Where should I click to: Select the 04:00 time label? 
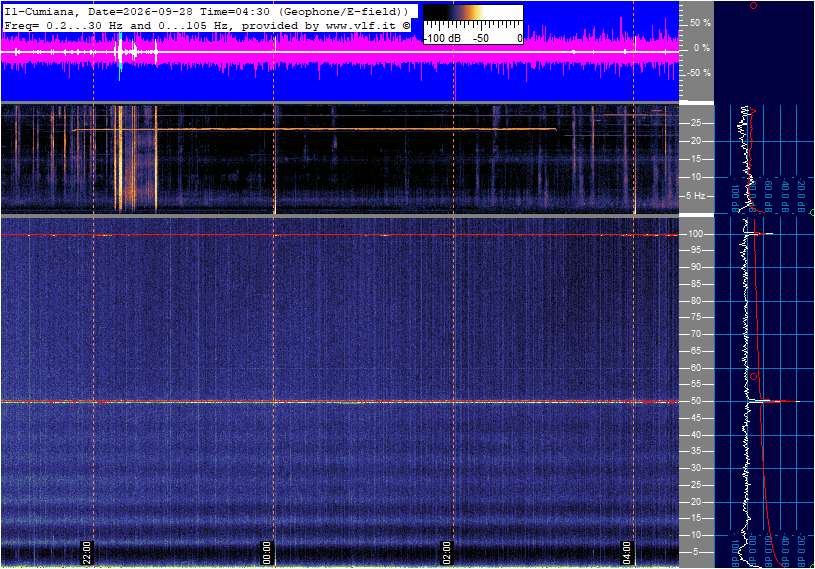(x=626, y=552)
